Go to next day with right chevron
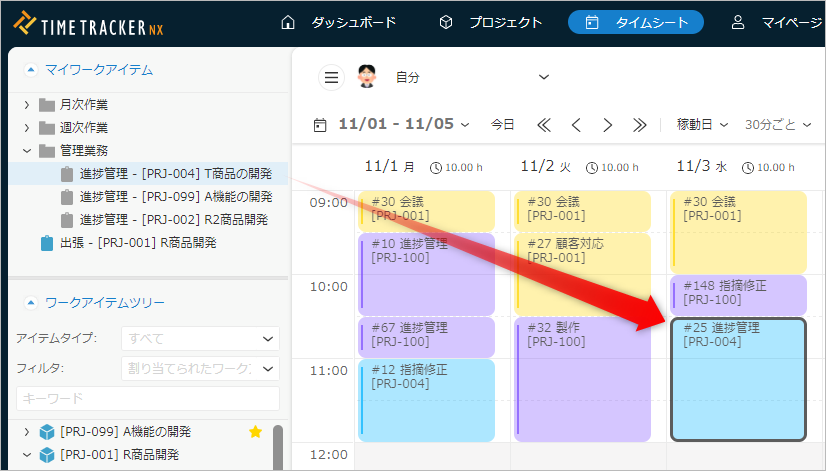This screenshot has width=826, height=471. pos(608,125)
